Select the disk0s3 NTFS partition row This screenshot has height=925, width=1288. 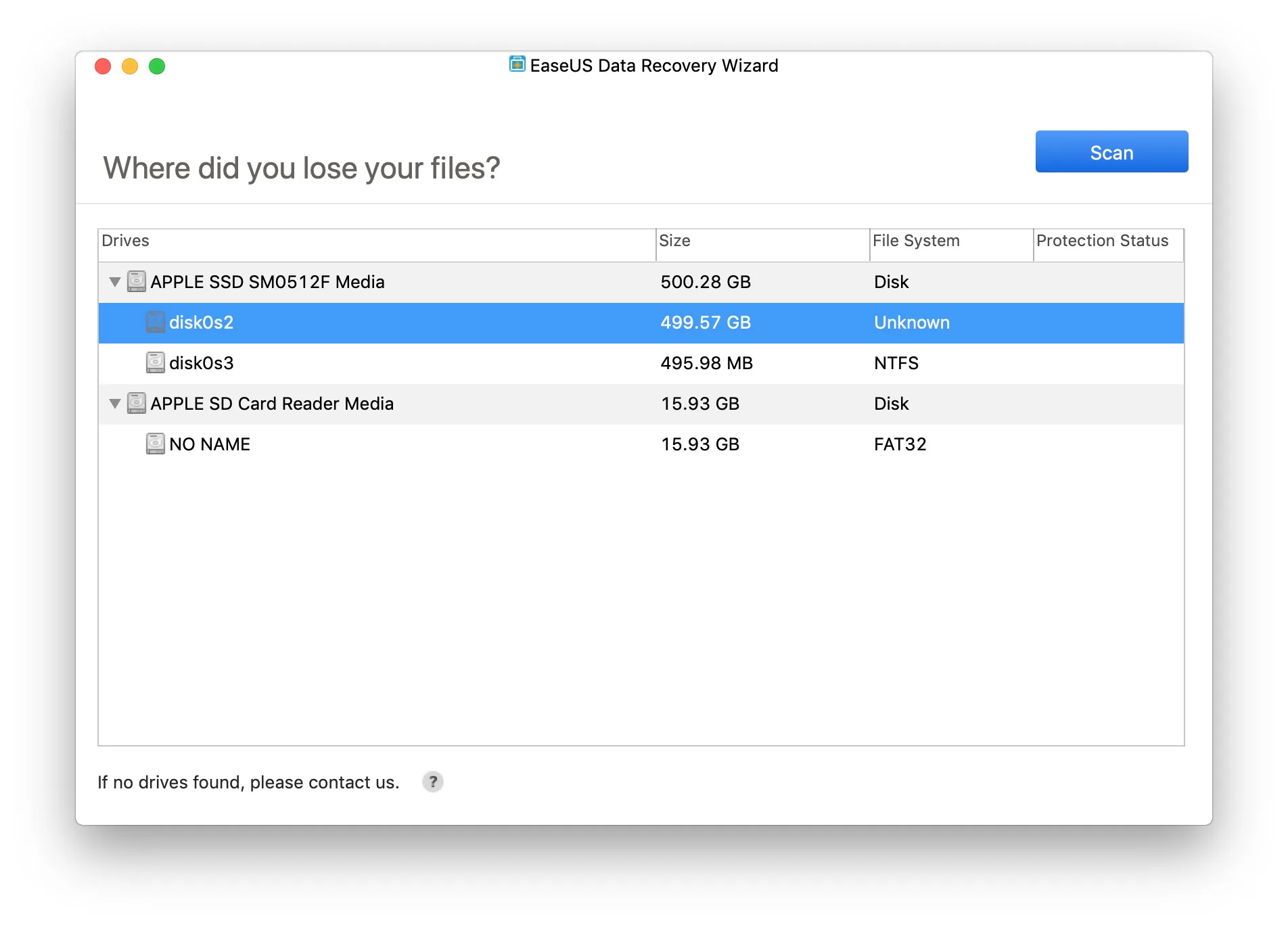tap(641, 363)
